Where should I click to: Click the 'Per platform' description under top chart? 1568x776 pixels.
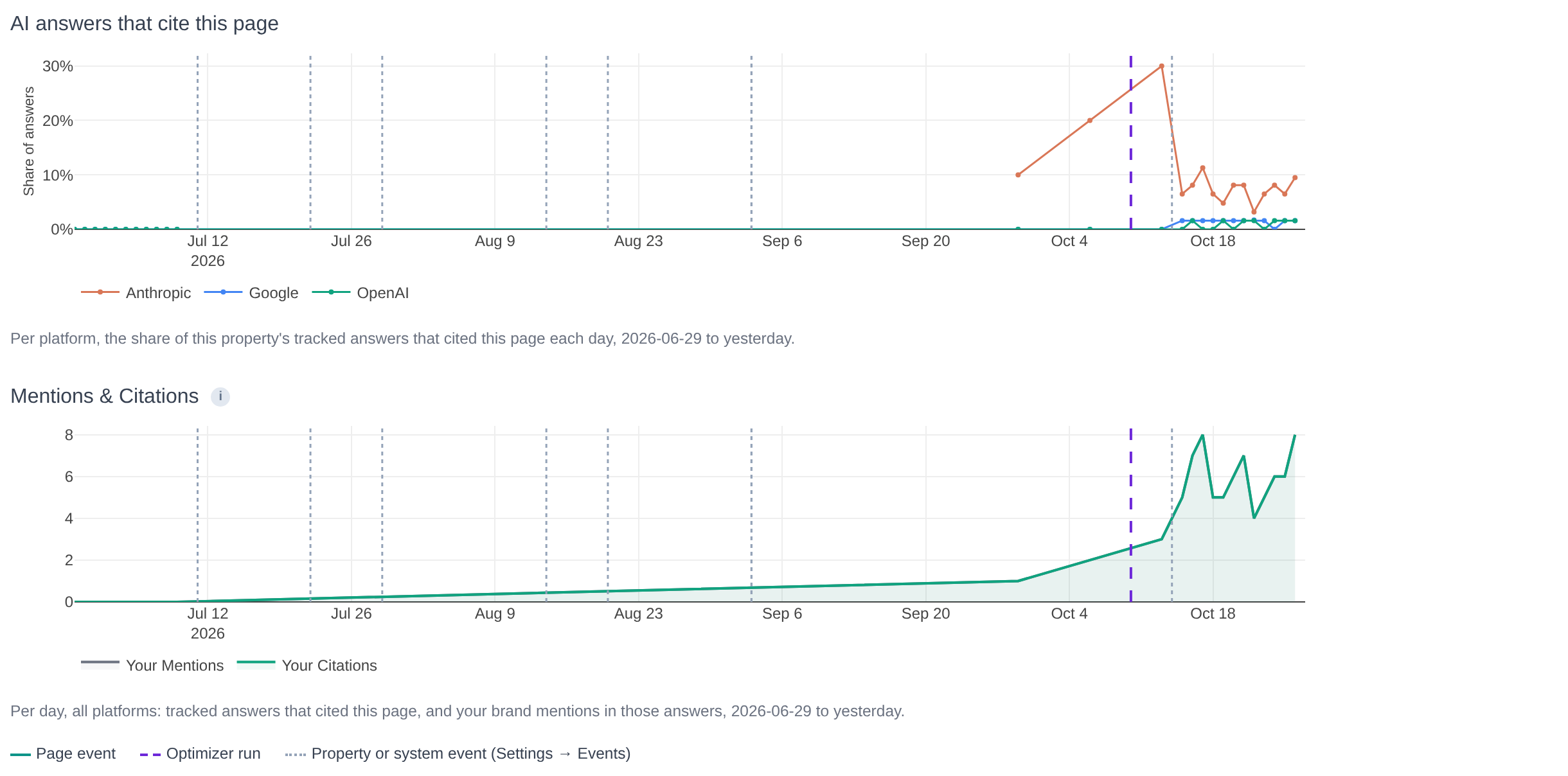coord(402,339)
